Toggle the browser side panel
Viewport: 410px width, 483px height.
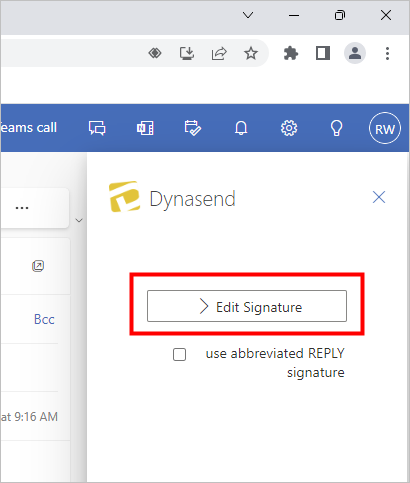323,53
